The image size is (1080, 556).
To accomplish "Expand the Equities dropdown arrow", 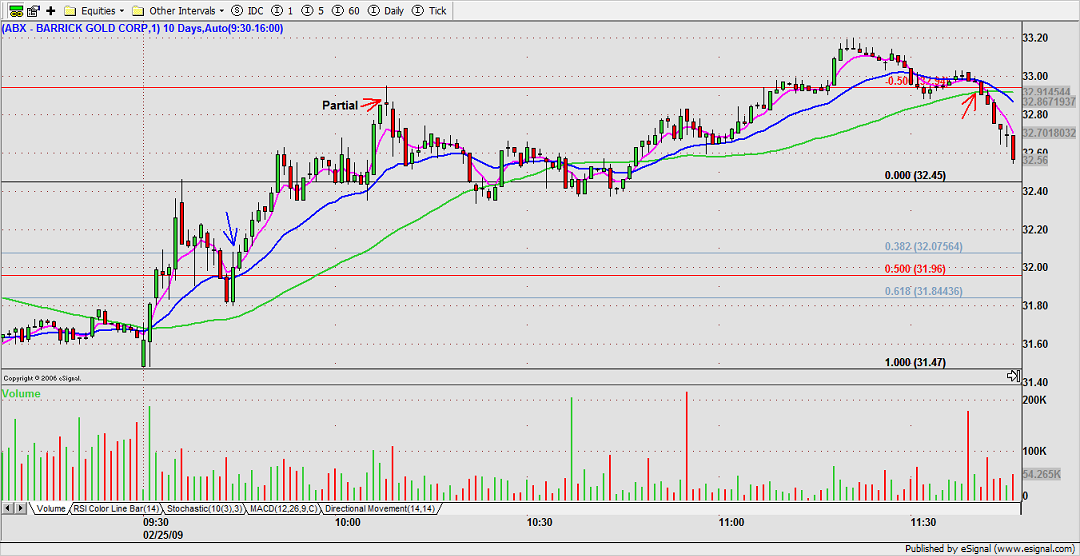I will (x=122, y=11).
